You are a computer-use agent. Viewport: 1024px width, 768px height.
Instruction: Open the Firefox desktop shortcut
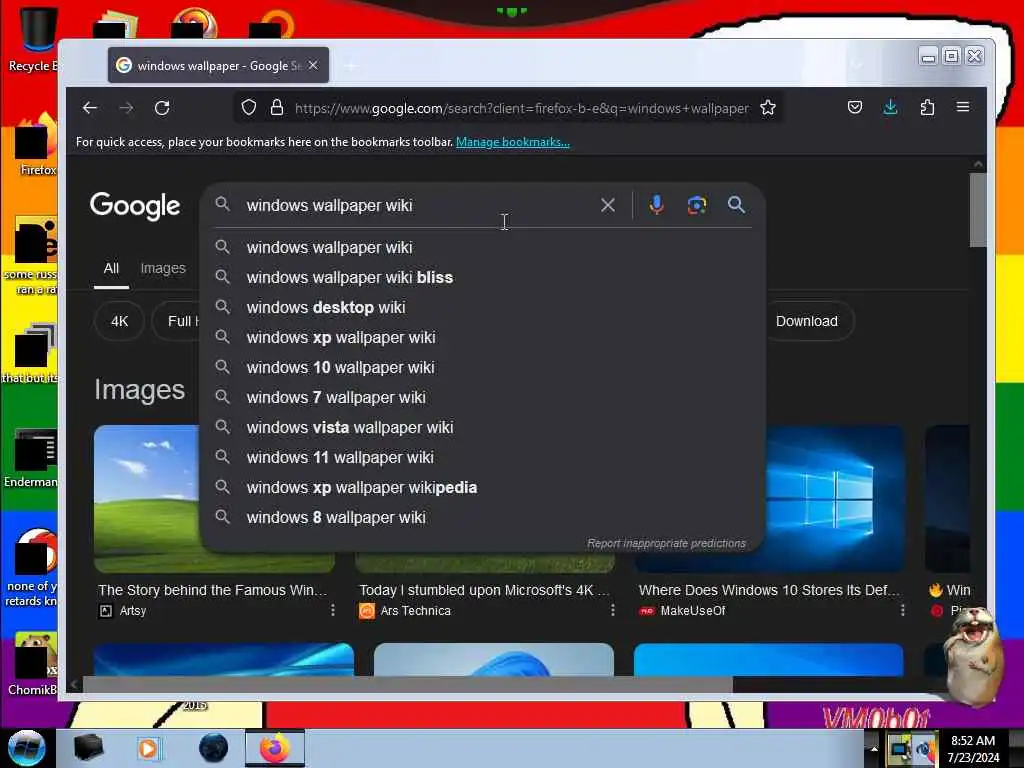(x=36, y=145)
